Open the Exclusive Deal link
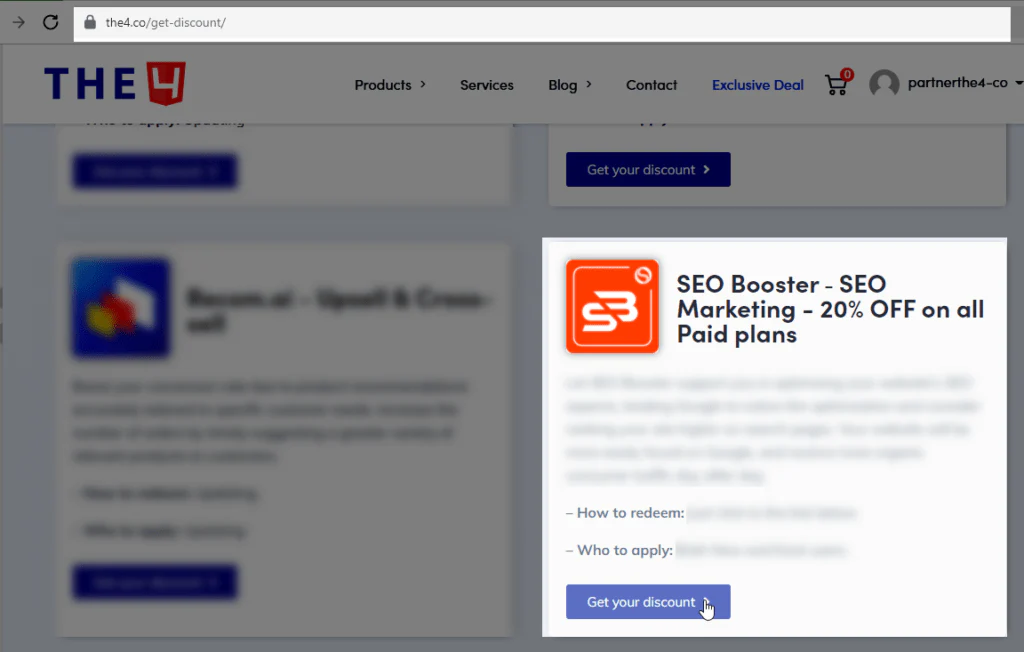Screen dimensions: 1024x652 [x=758, y=85]
